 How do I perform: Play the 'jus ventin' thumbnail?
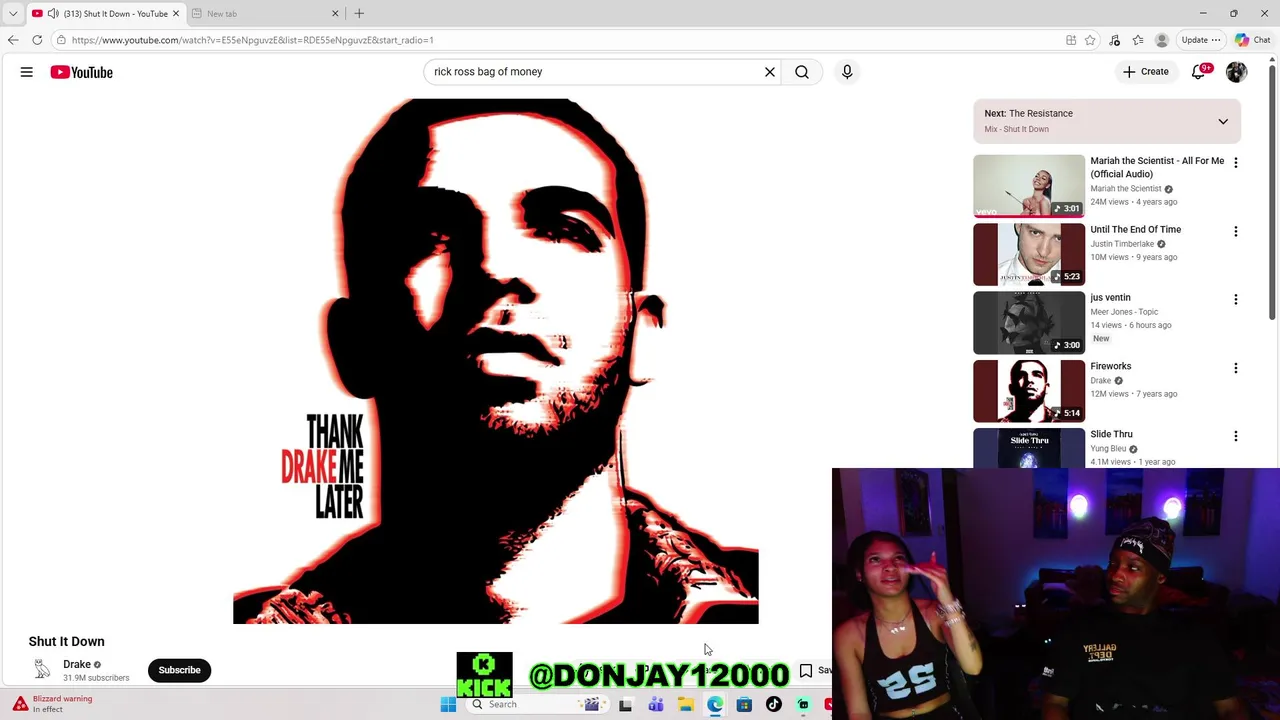pyautogui.click(x=1029, y=323)
